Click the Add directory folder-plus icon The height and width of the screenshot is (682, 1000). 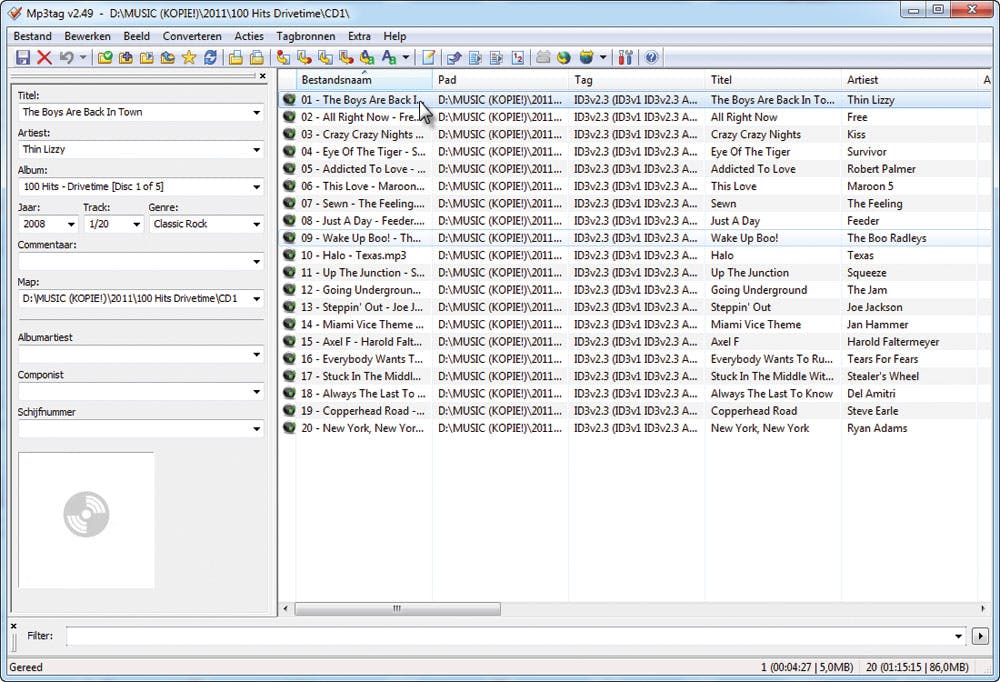(x=126, y=57)
